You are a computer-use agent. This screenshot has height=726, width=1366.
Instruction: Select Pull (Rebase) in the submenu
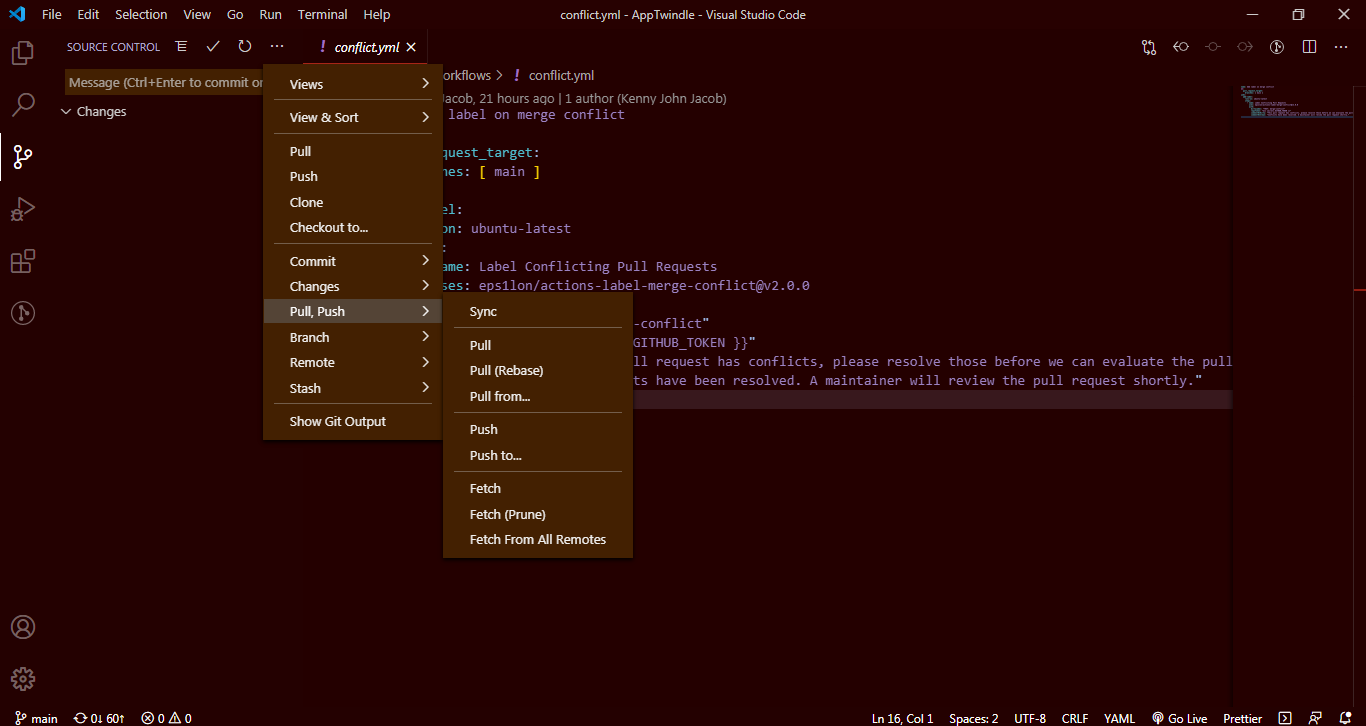click(x=537, y=370)
